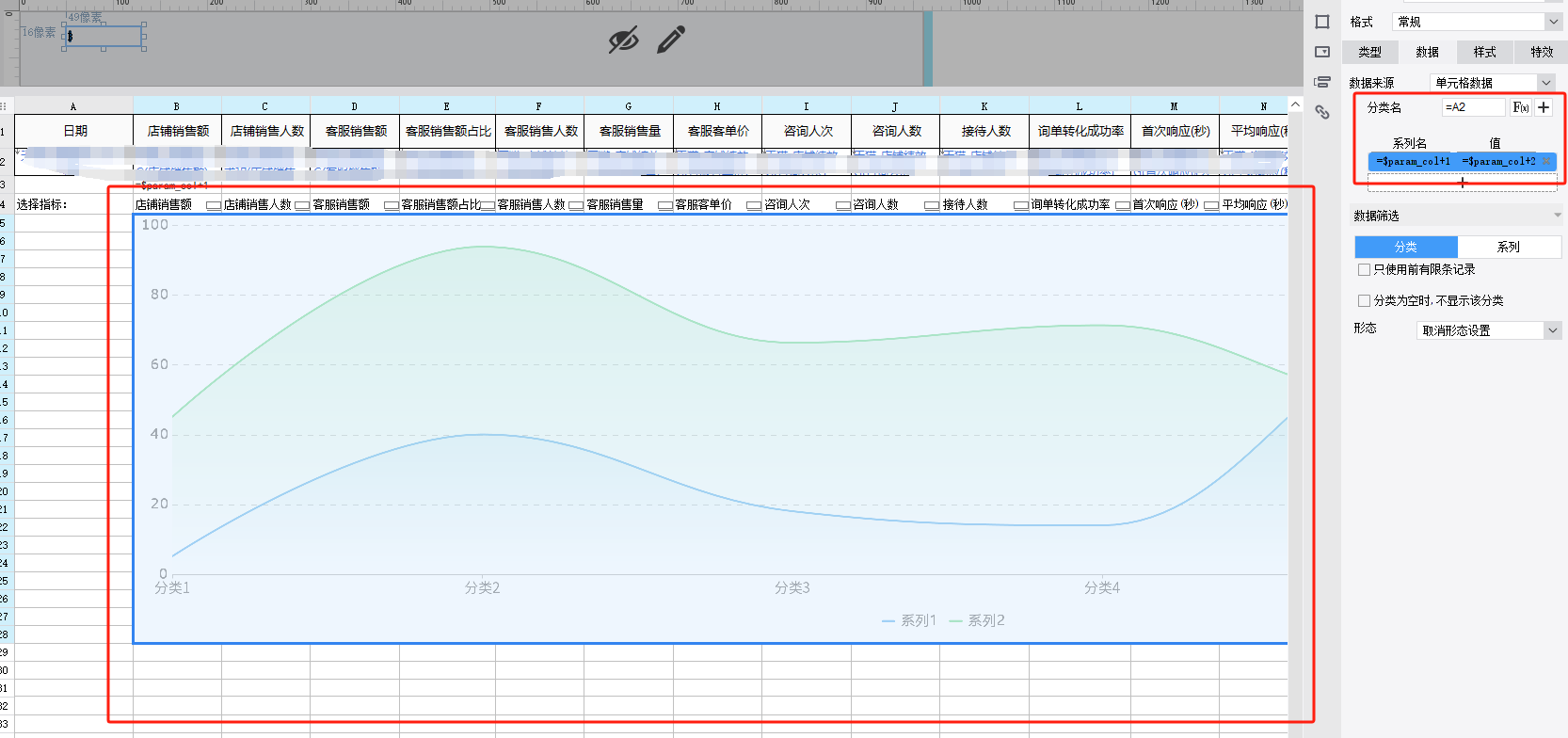Delete the $param_col series row with X

tap(1546, 161)
